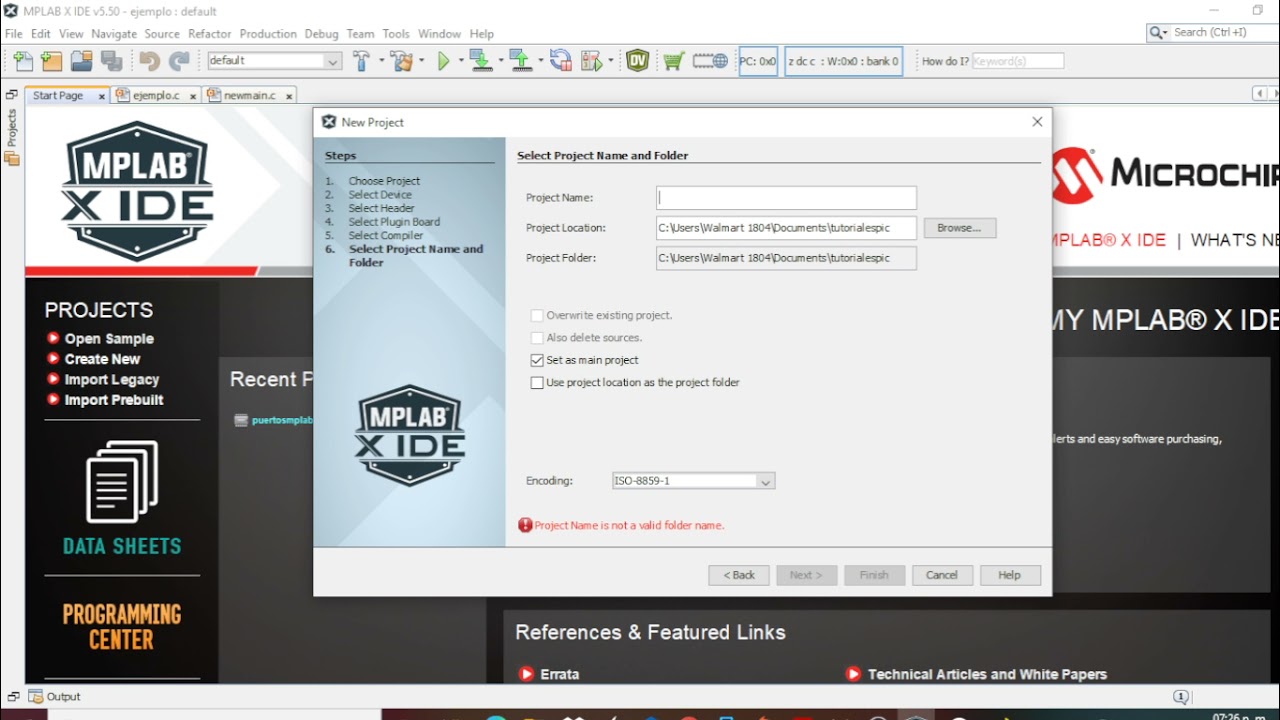The image size is (1280, 720).
Task: Open the Tools menu
Action: coord(396,34)
